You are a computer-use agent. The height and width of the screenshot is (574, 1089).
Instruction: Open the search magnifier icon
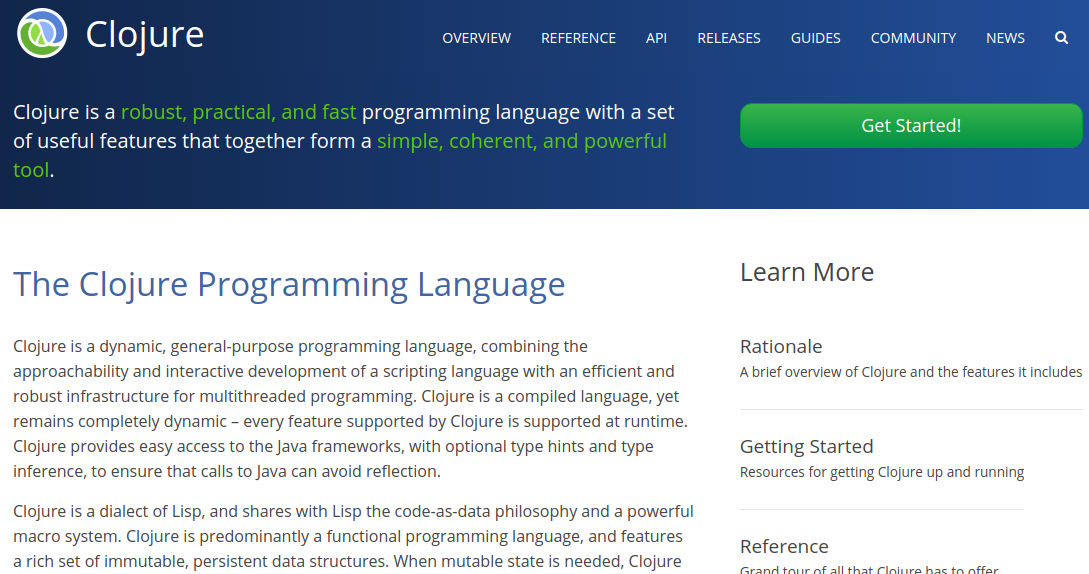tap(1061, 38)
